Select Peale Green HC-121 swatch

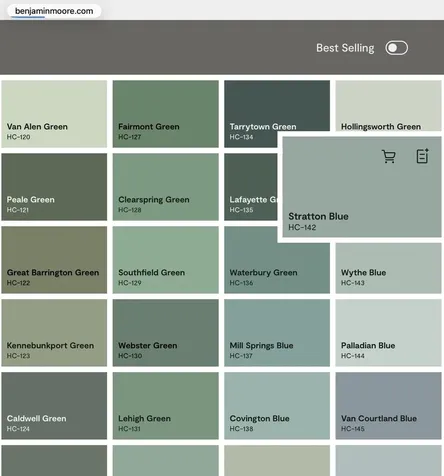(54, 187)
